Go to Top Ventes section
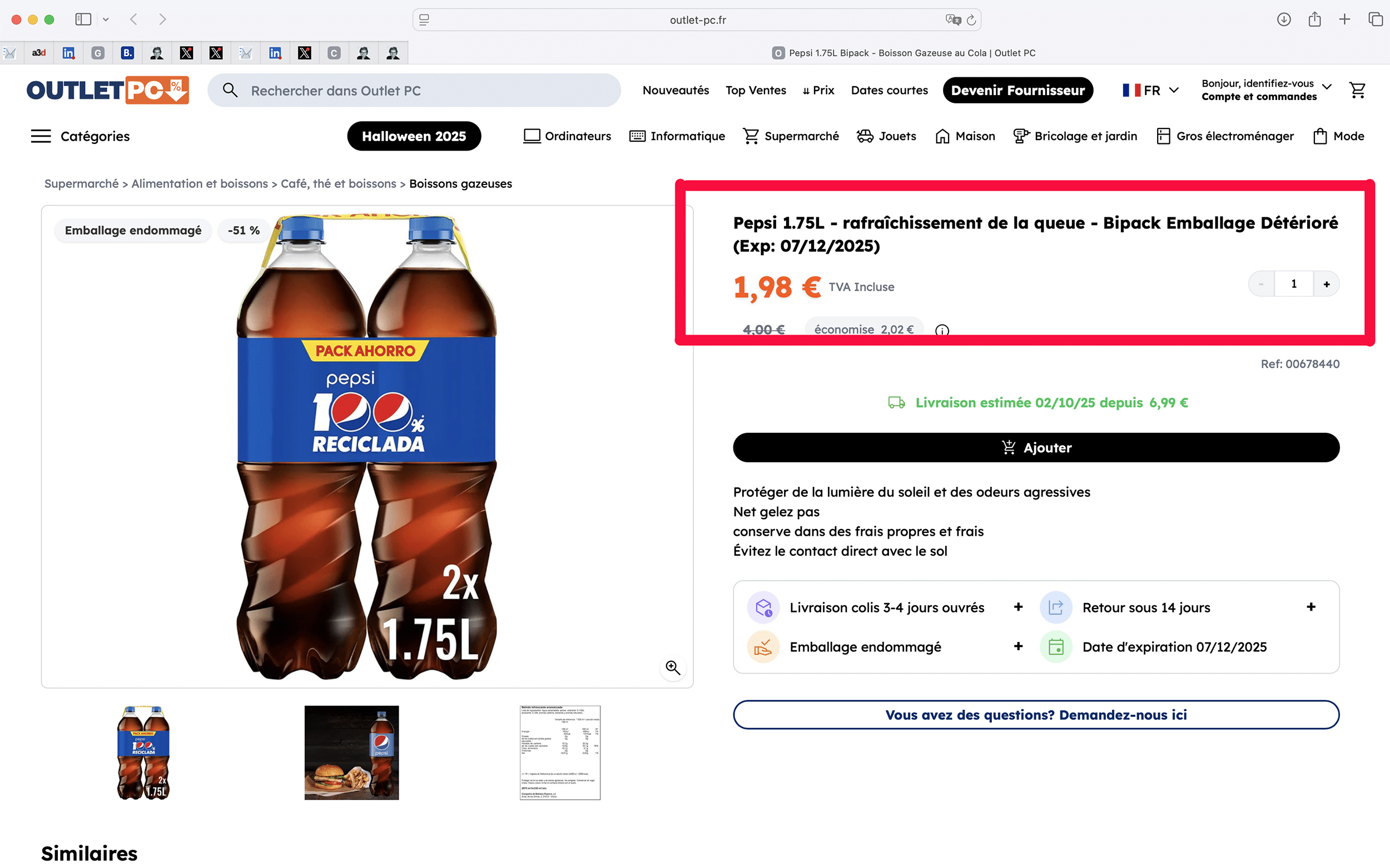The image size is (1390, 868). click(x=755, y=90)
